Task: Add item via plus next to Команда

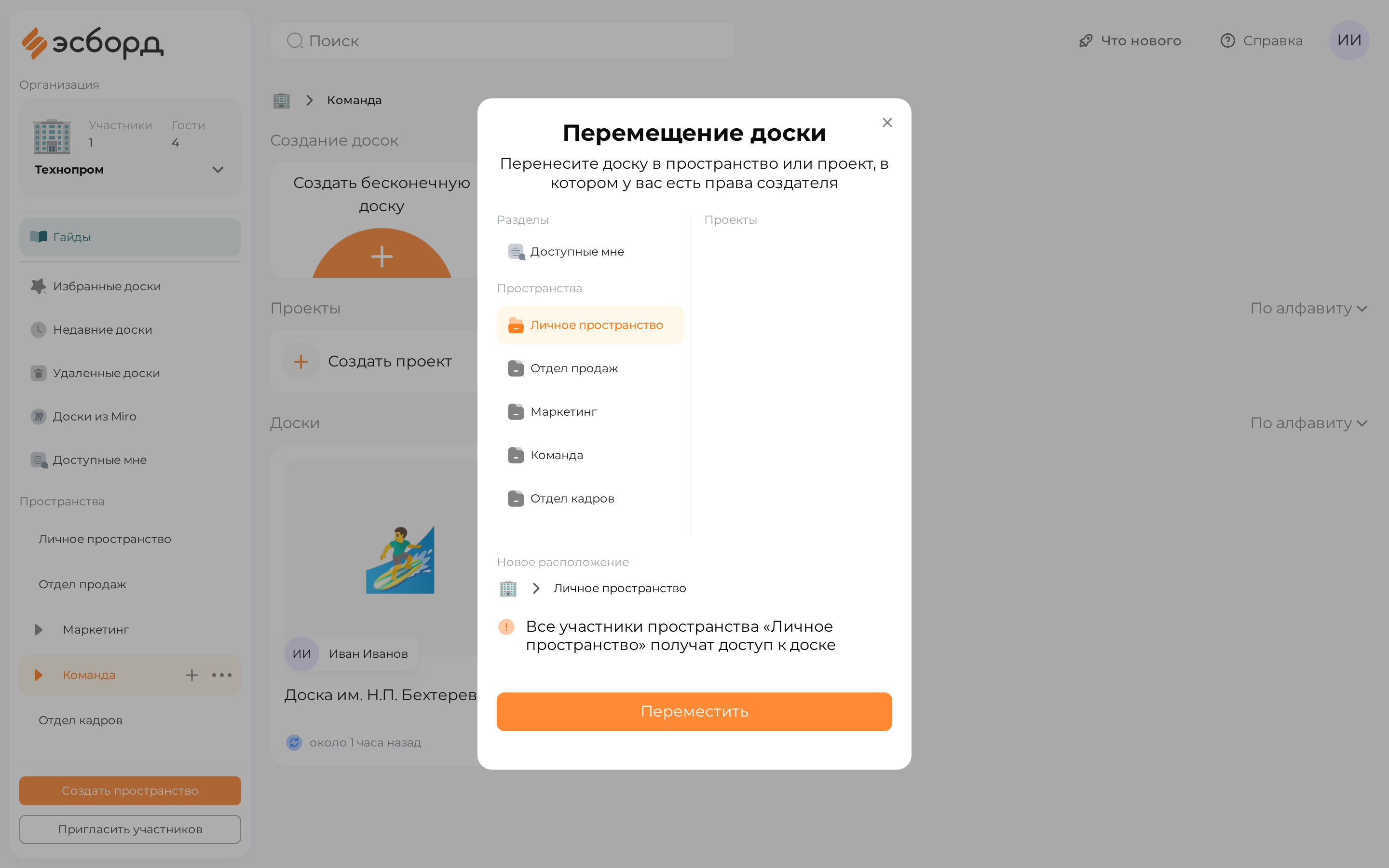Action: (191, 675)
